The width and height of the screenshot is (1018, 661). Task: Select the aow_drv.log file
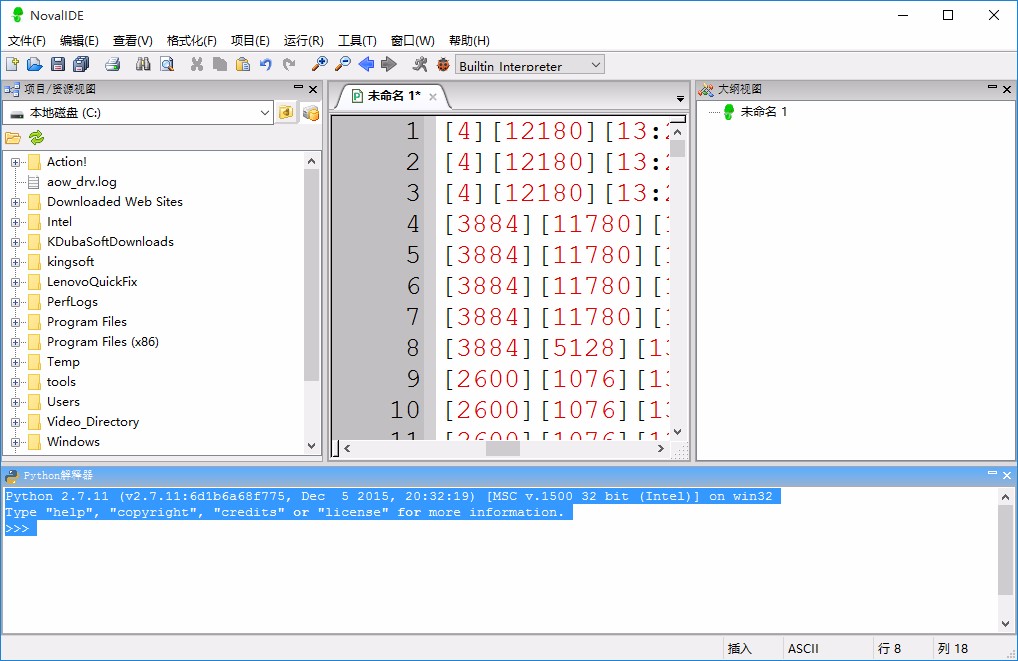click(82, 182)
